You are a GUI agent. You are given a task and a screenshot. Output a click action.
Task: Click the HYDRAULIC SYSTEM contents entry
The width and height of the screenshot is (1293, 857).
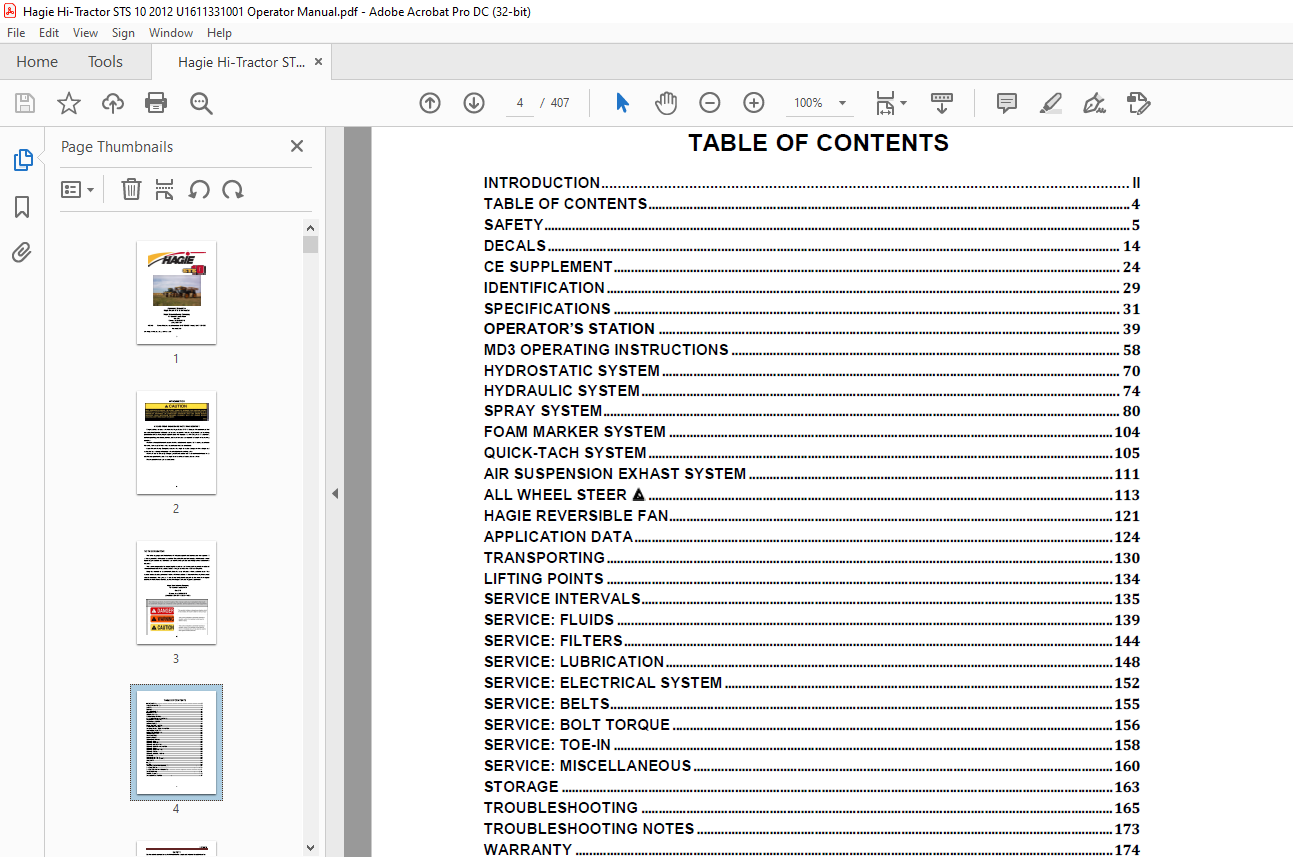pyautogui.click(x=812, y=391)
